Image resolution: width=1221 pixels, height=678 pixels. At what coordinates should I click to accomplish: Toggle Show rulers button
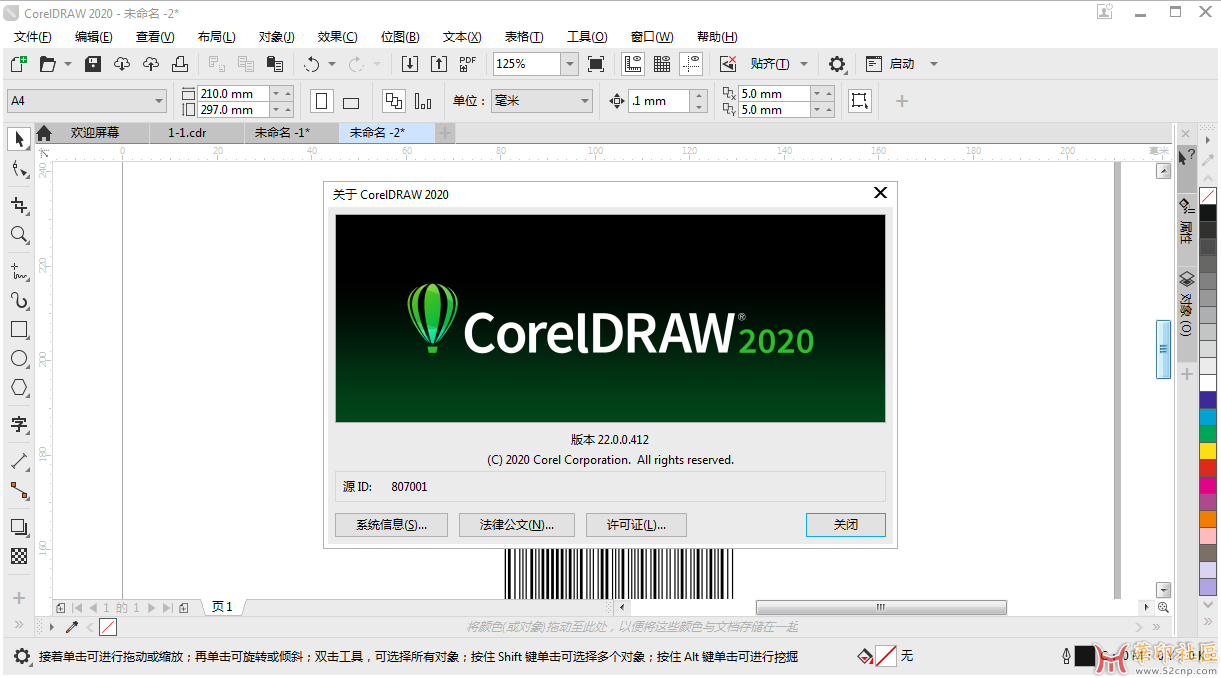pos(633,64)
